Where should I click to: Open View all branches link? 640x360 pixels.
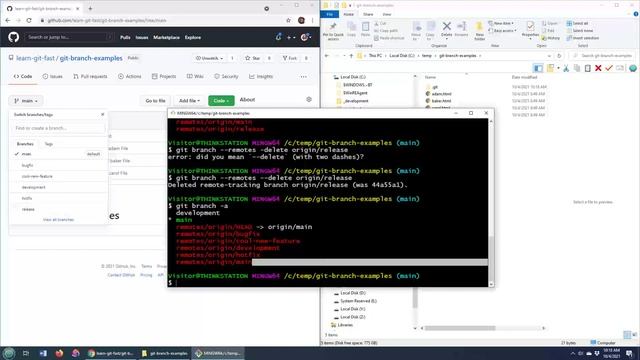tap(58, 220)
